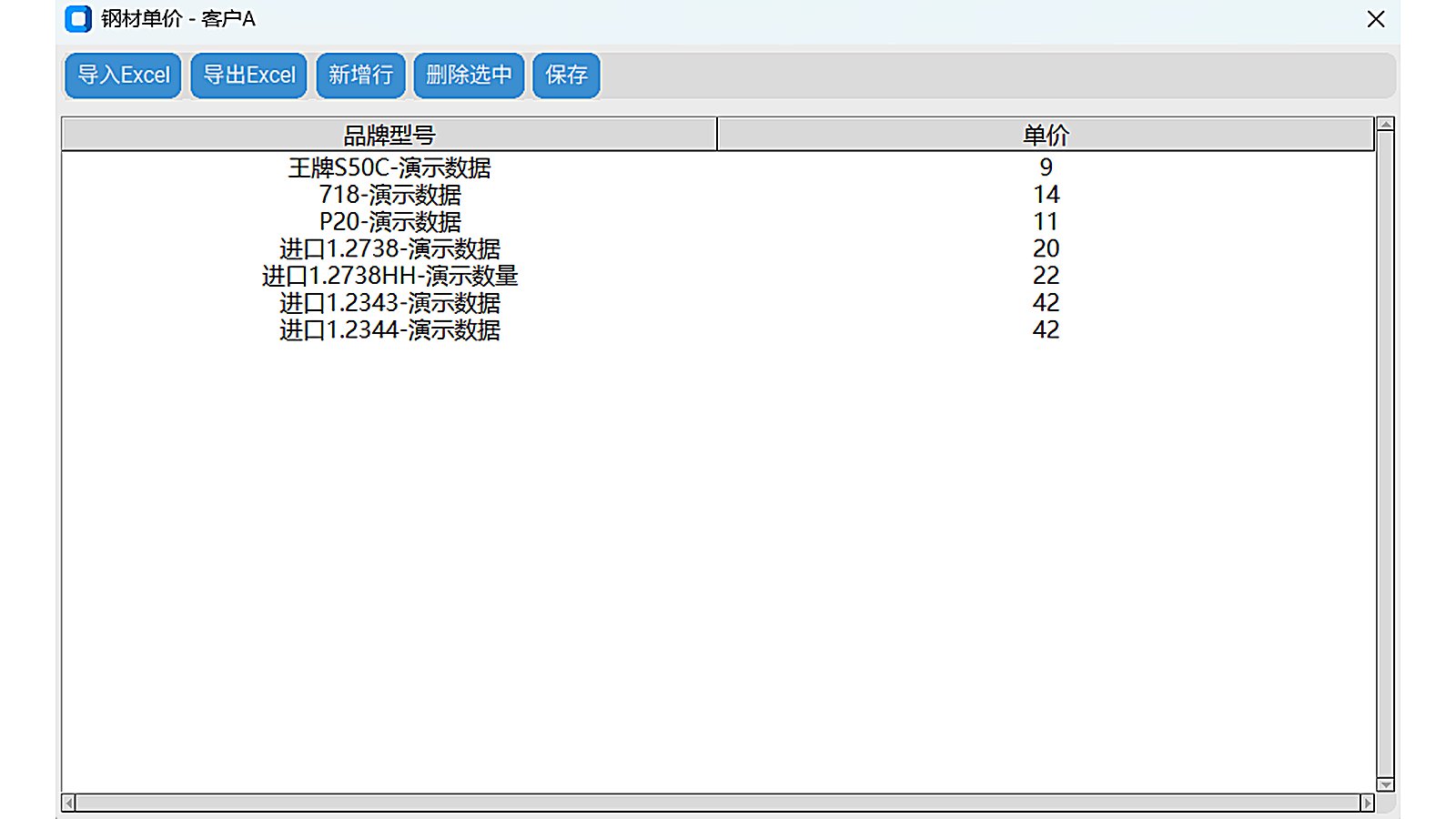Select 进口1.2738HH-演示数量 cell
Image resolution: width=1456 pixels, height=819 pixels.
[x=389, y=276]
